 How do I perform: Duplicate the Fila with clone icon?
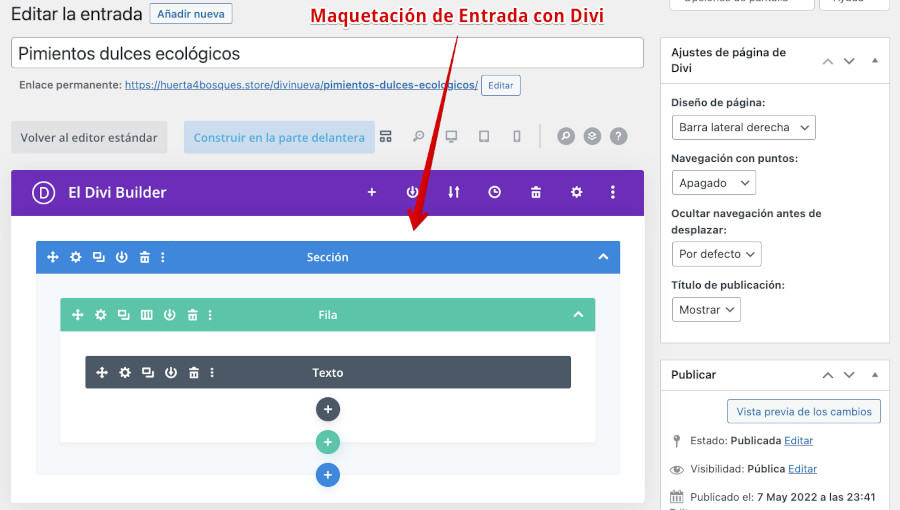click(x=123, y=315)
